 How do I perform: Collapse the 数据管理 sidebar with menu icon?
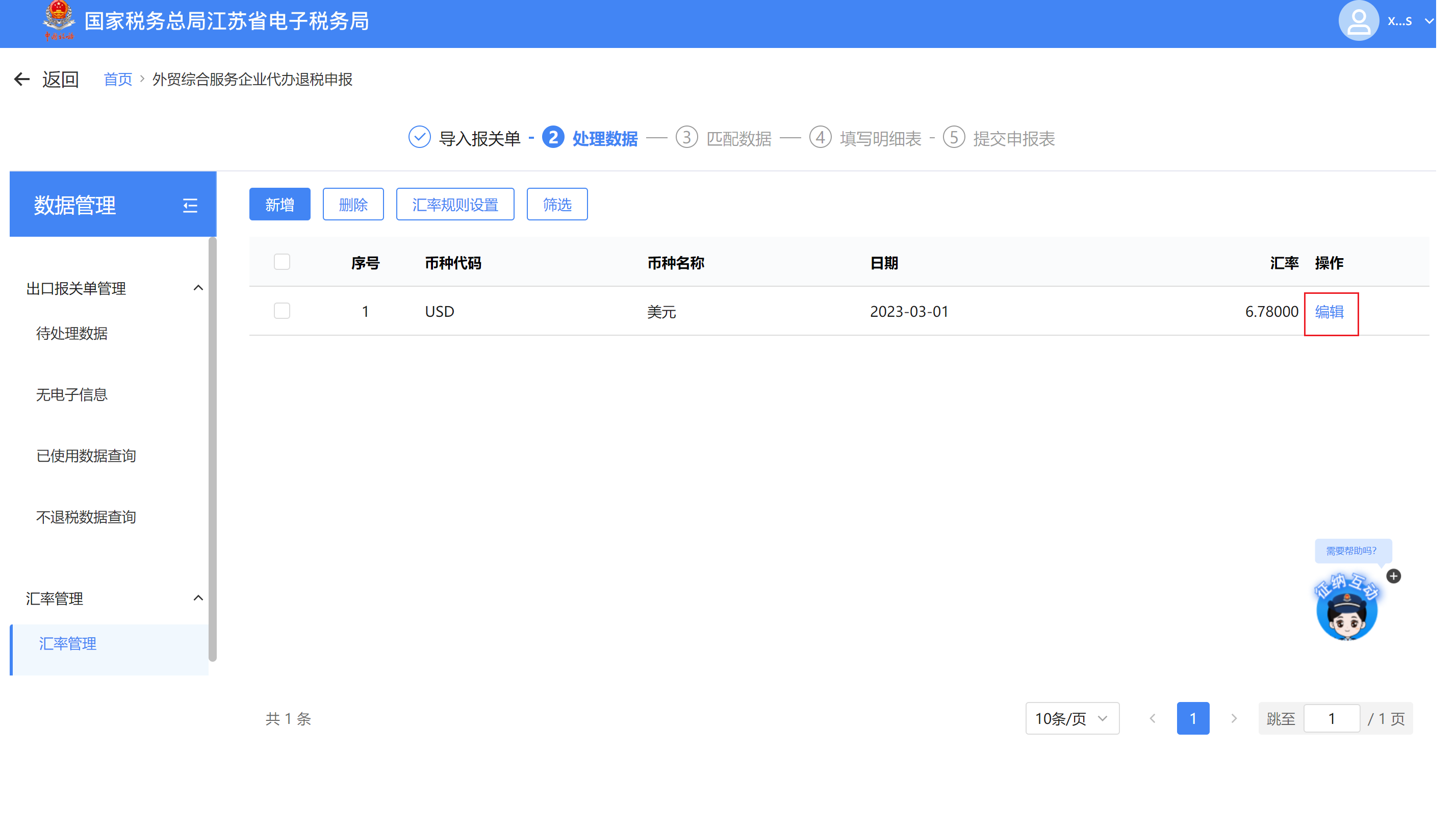click(190, 205)
